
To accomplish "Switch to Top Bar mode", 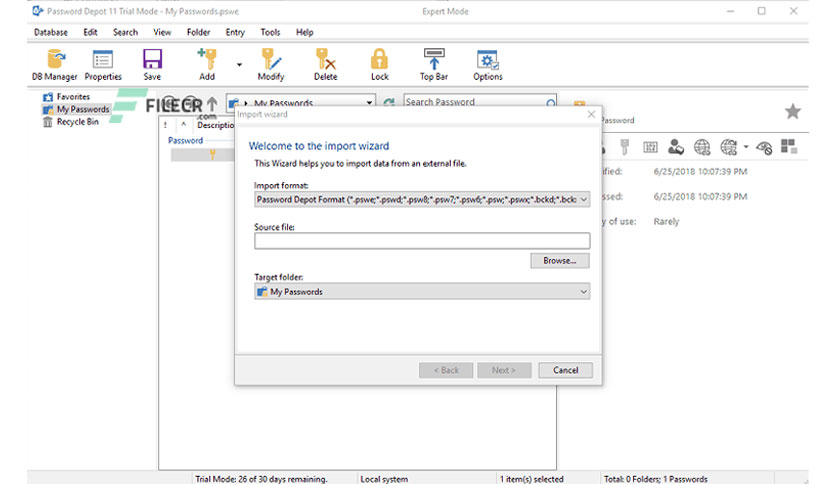I will click(x=433, y=64).
